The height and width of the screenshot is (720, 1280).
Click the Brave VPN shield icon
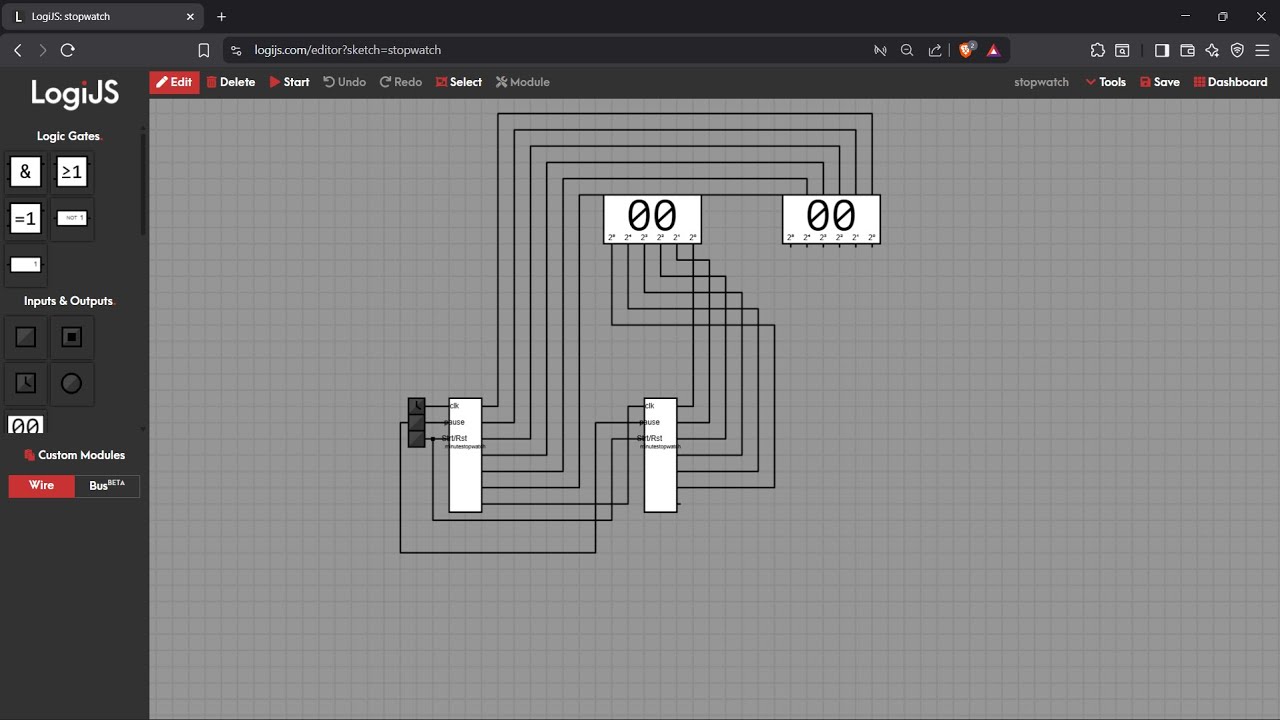click(1237, 50)
